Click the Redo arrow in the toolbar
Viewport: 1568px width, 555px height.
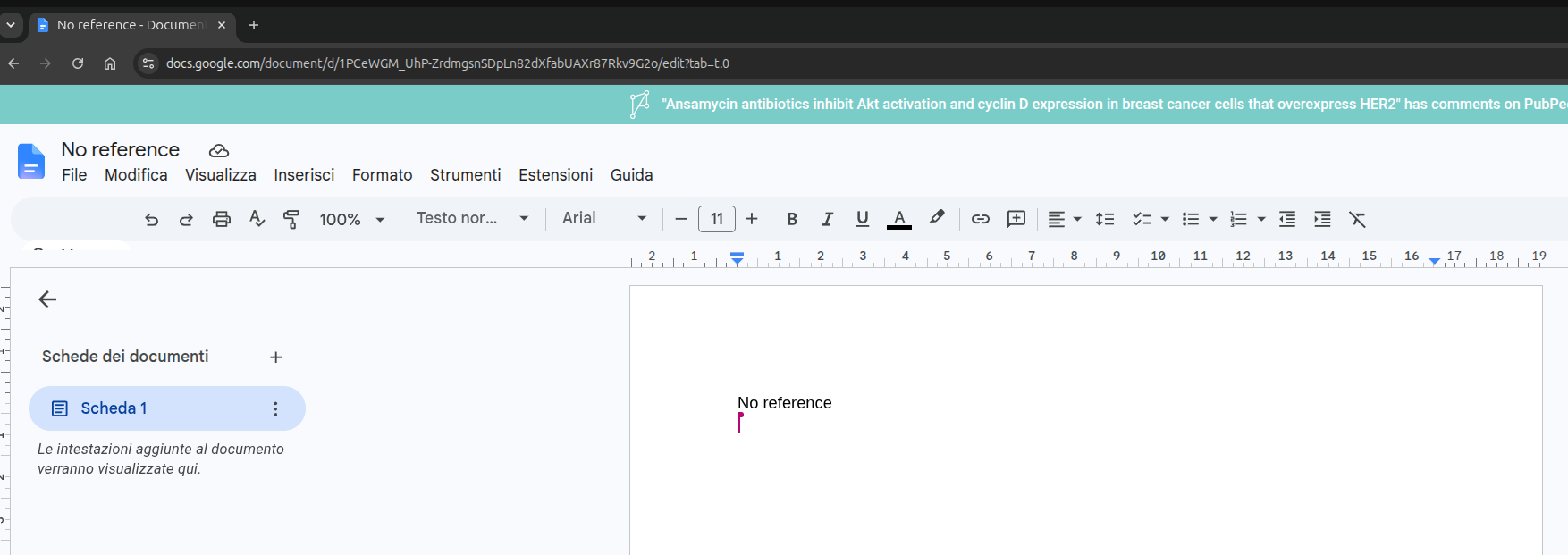coord(186,219)
